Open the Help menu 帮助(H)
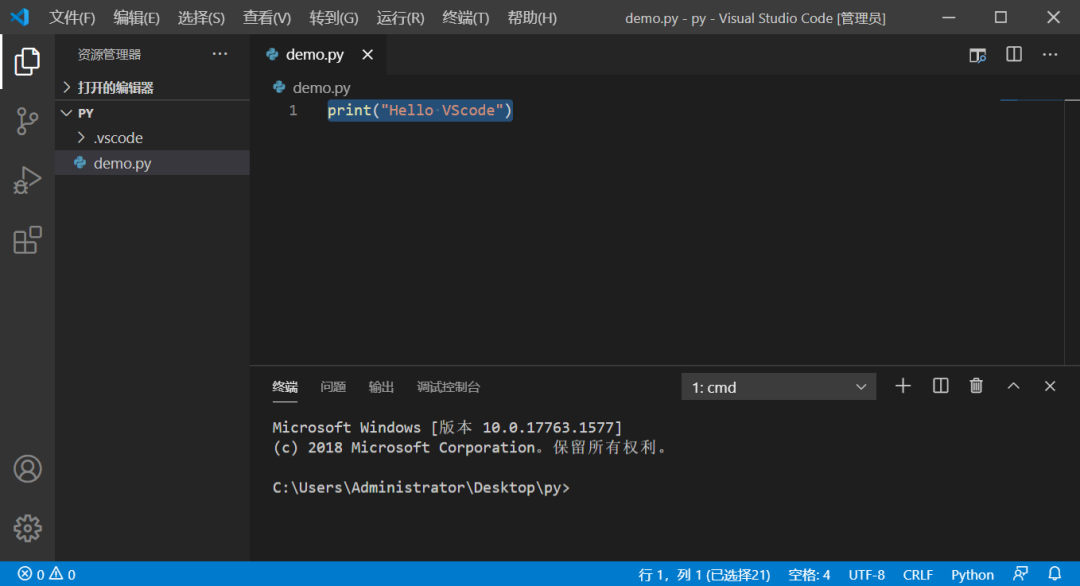 click(532, 18)
